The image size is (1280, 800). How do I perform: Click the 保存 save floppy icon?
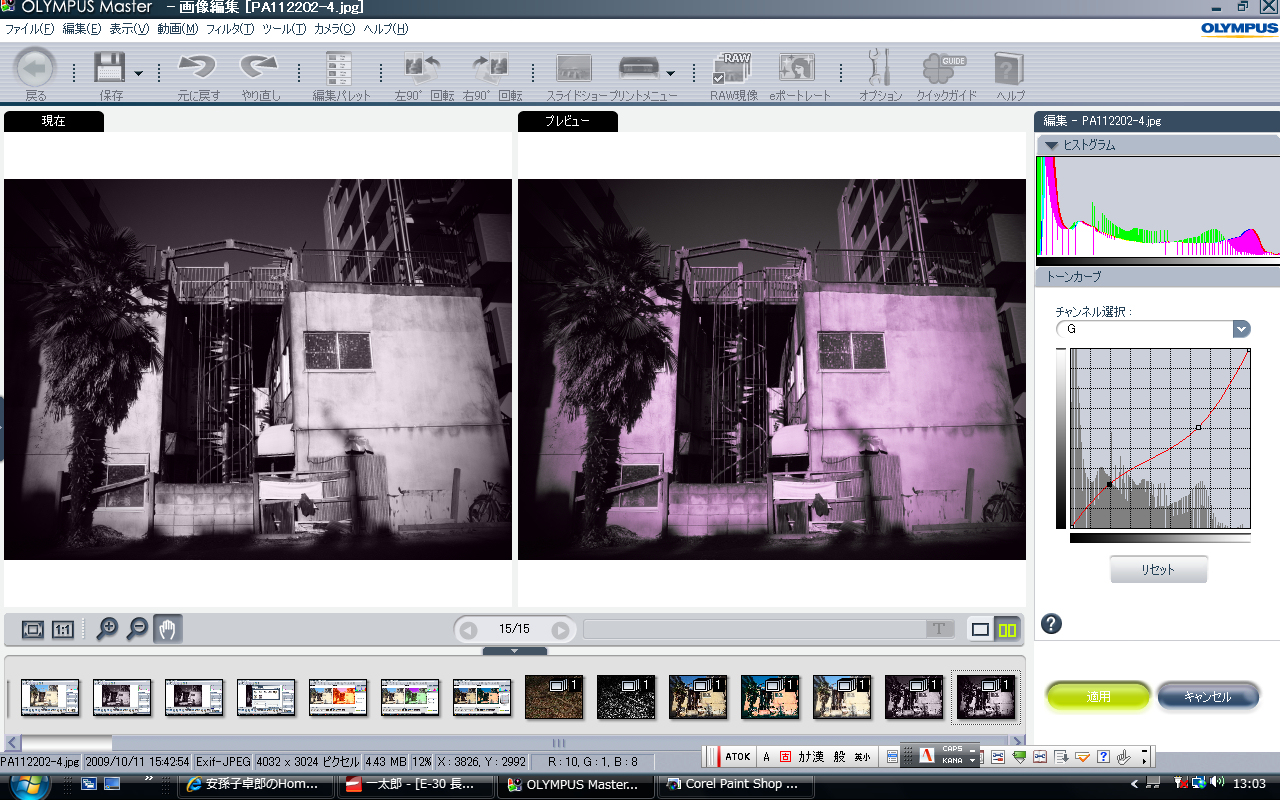point(108,68)
